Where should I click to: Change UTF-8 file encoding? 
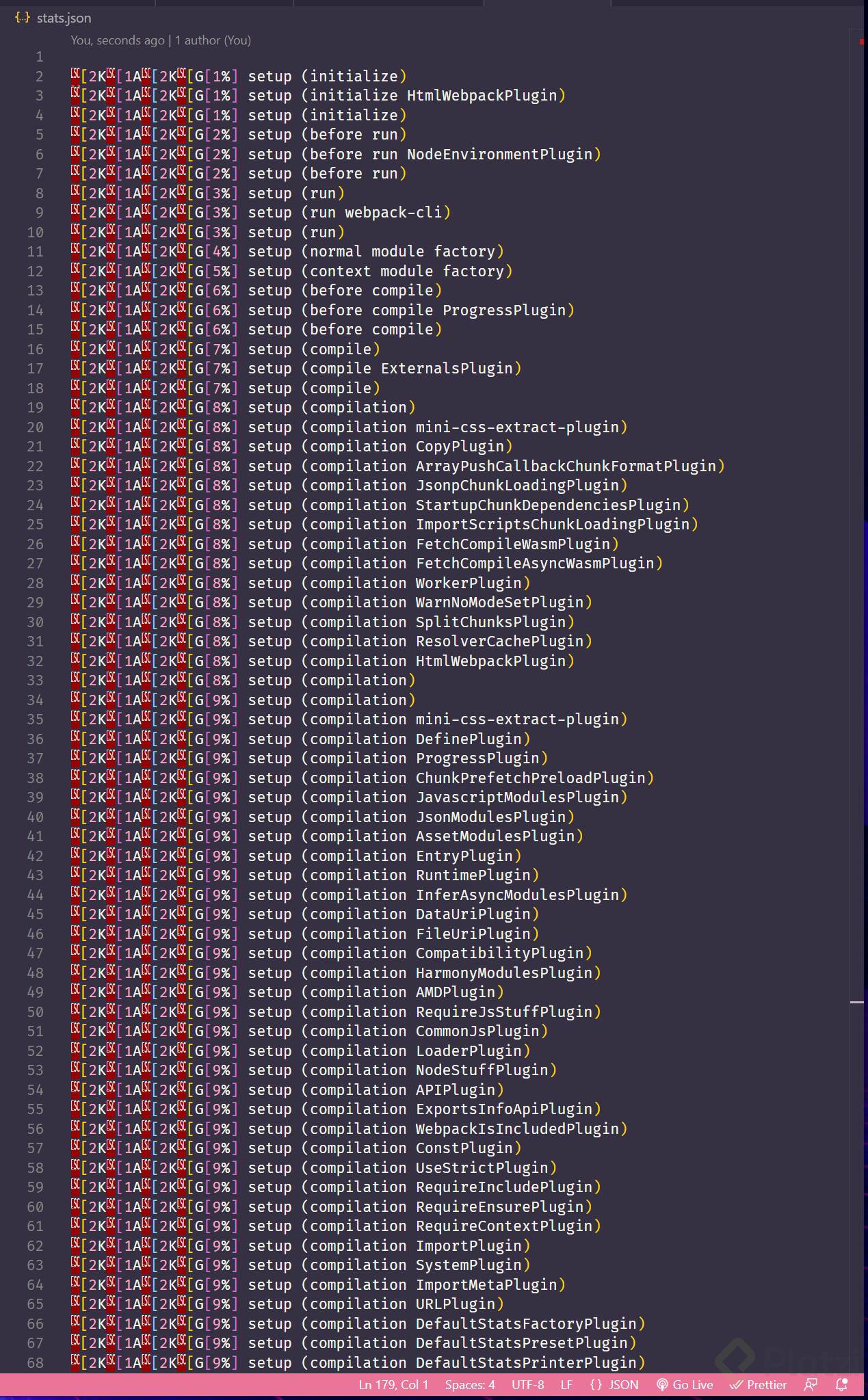[528, 1385]
